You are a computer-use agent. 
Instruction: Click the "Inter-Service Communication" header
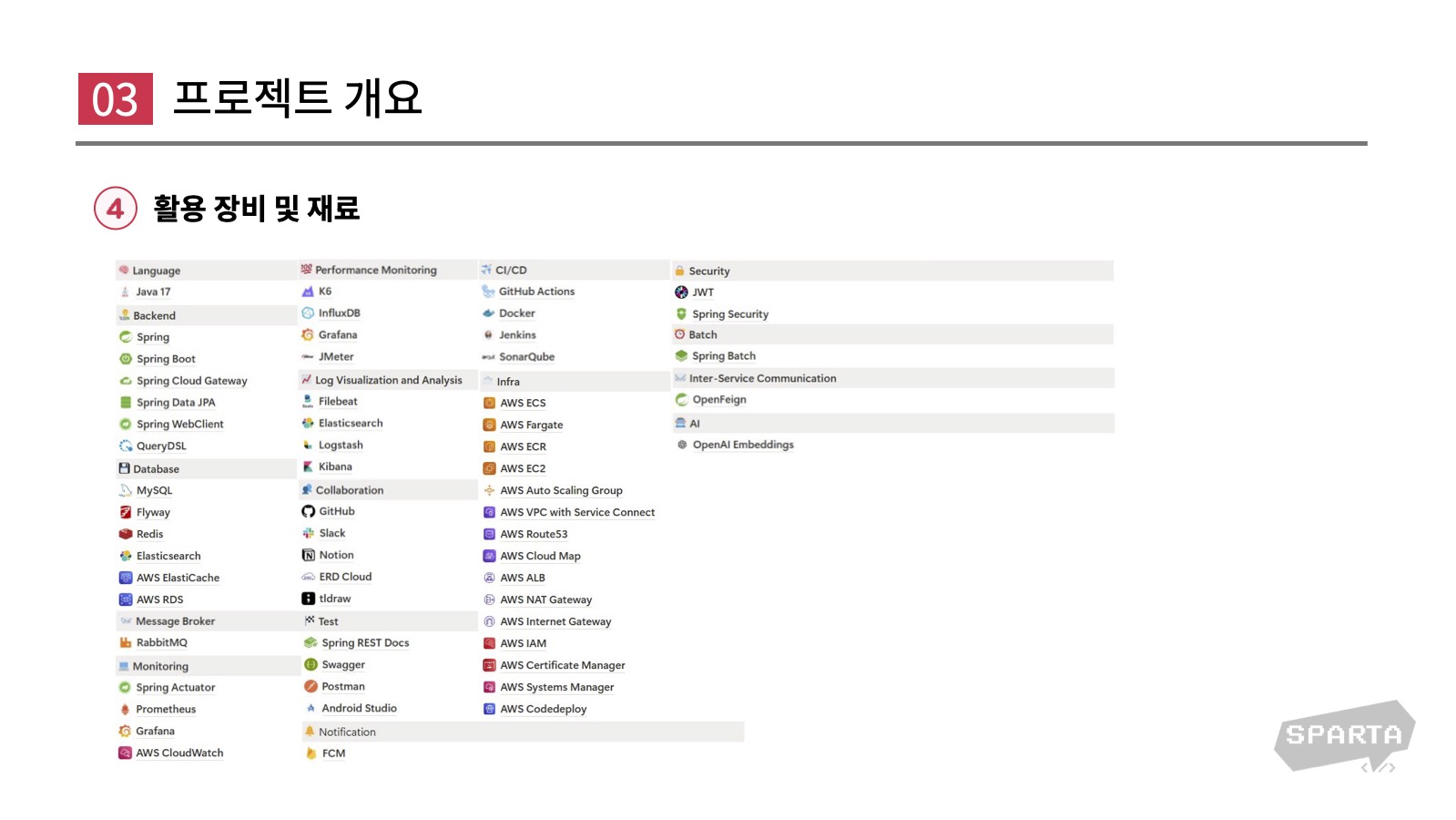[893, 378]
